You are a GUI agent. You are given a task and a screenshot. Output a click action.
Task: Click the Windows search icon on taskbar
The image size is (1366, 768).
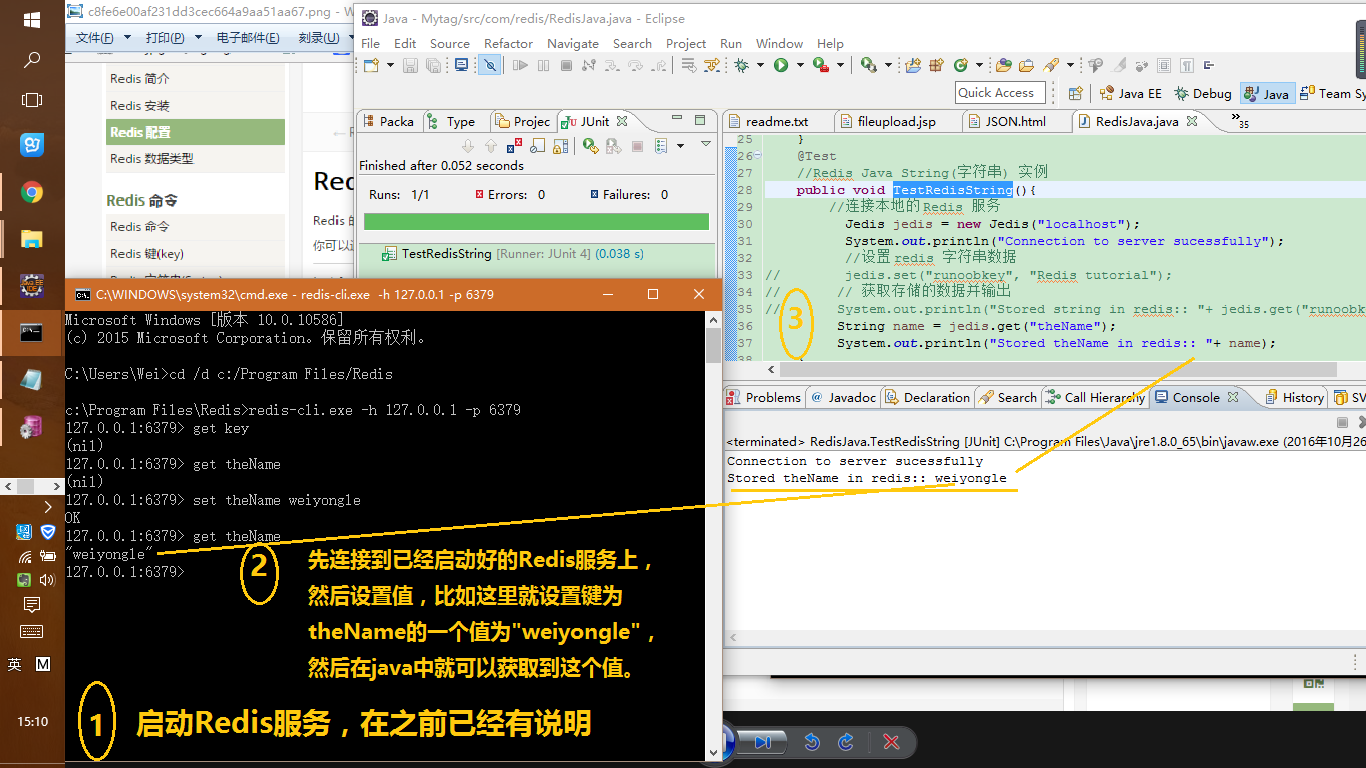click(x=32, y=60)
